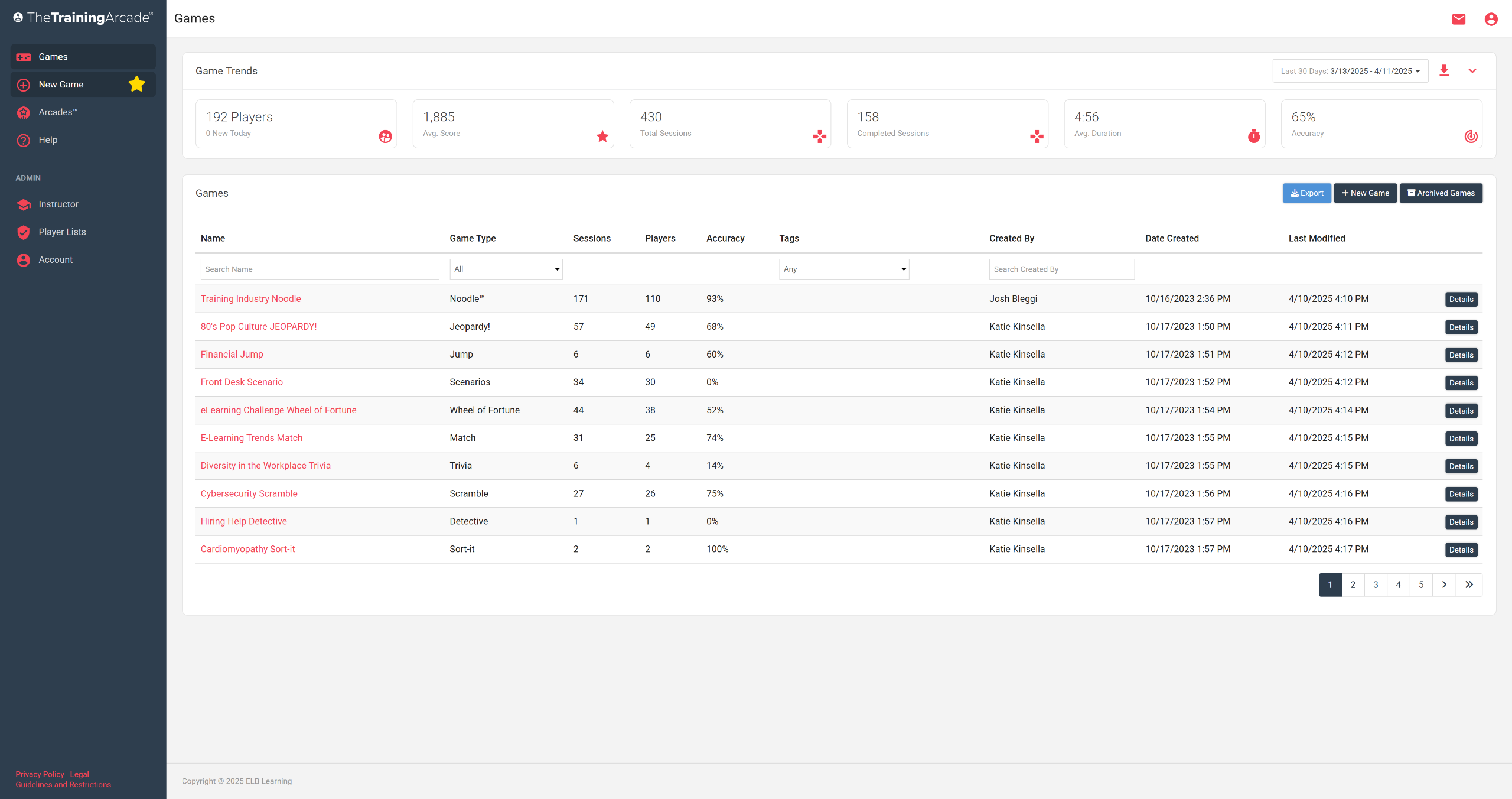The image size is (1512, 799).
Task: Click the yellow star beside New Game
Action: pyautogui.click(x=136, y=85)
